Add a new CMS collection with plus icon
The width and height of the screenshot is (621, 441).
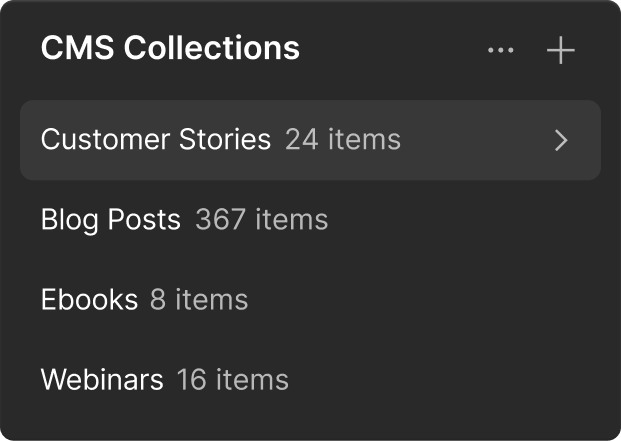point(561,50)
